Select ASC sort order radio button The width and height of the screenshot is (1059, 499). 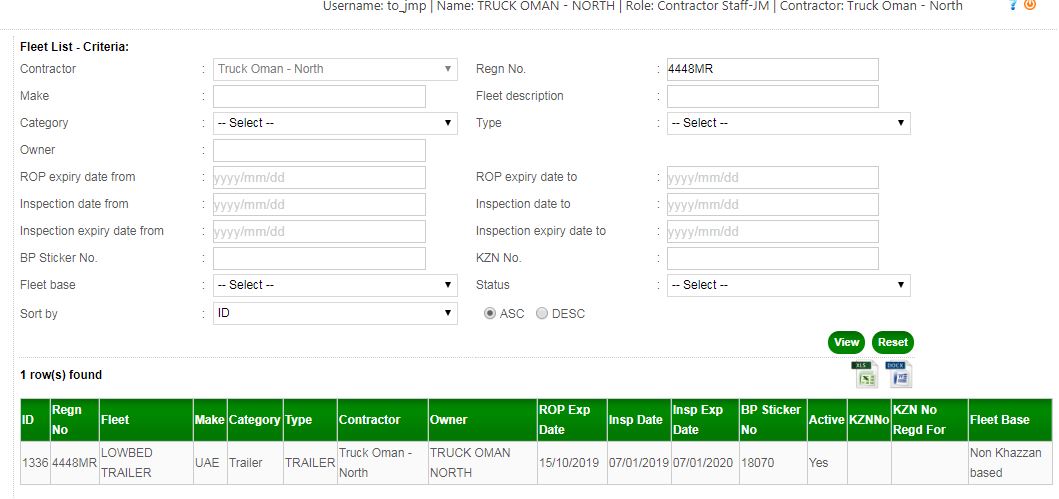tap(490, 314)
